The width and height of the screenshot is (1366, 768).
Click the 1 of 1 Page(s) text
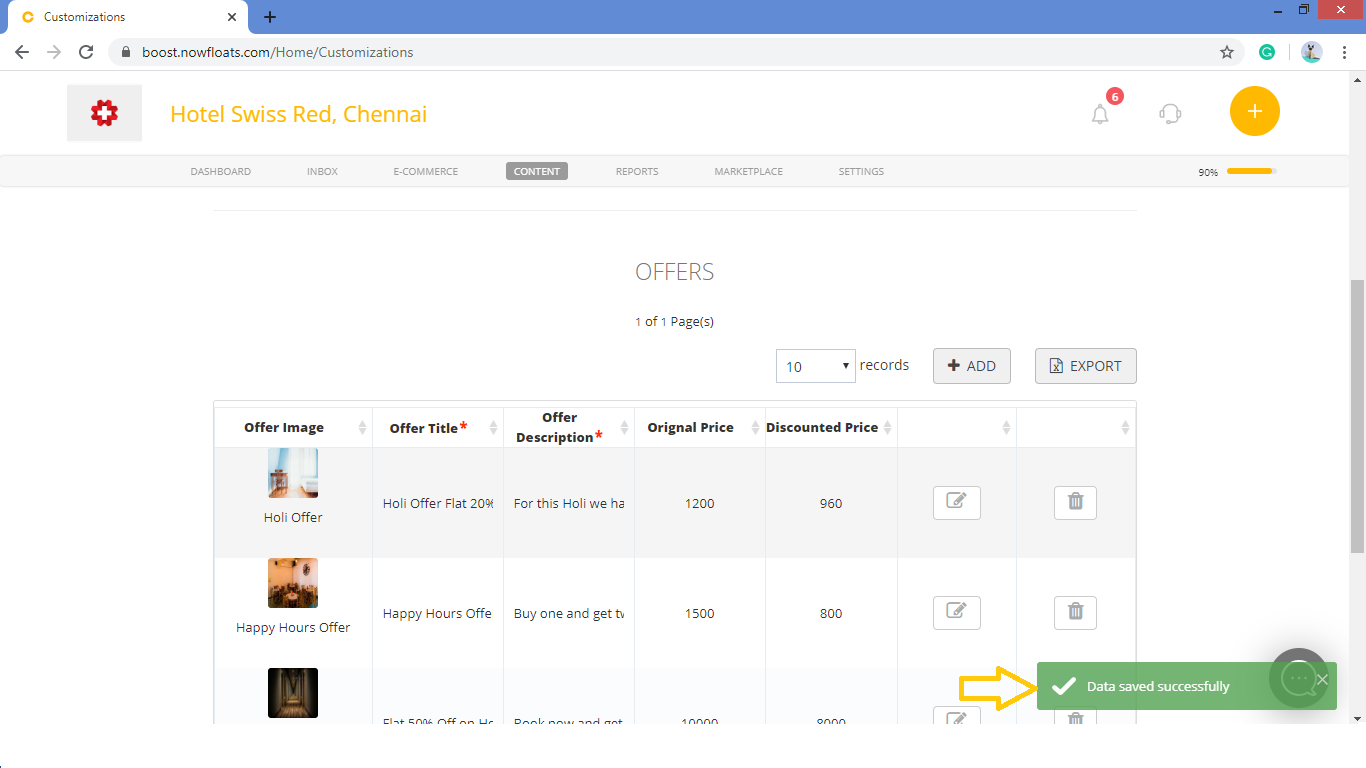[675, 321]
